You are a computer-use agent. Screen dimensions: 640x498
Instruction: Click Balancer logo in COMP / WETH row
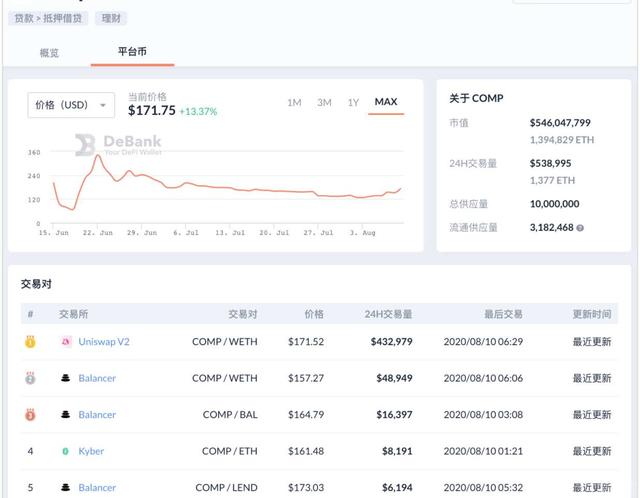65,378
